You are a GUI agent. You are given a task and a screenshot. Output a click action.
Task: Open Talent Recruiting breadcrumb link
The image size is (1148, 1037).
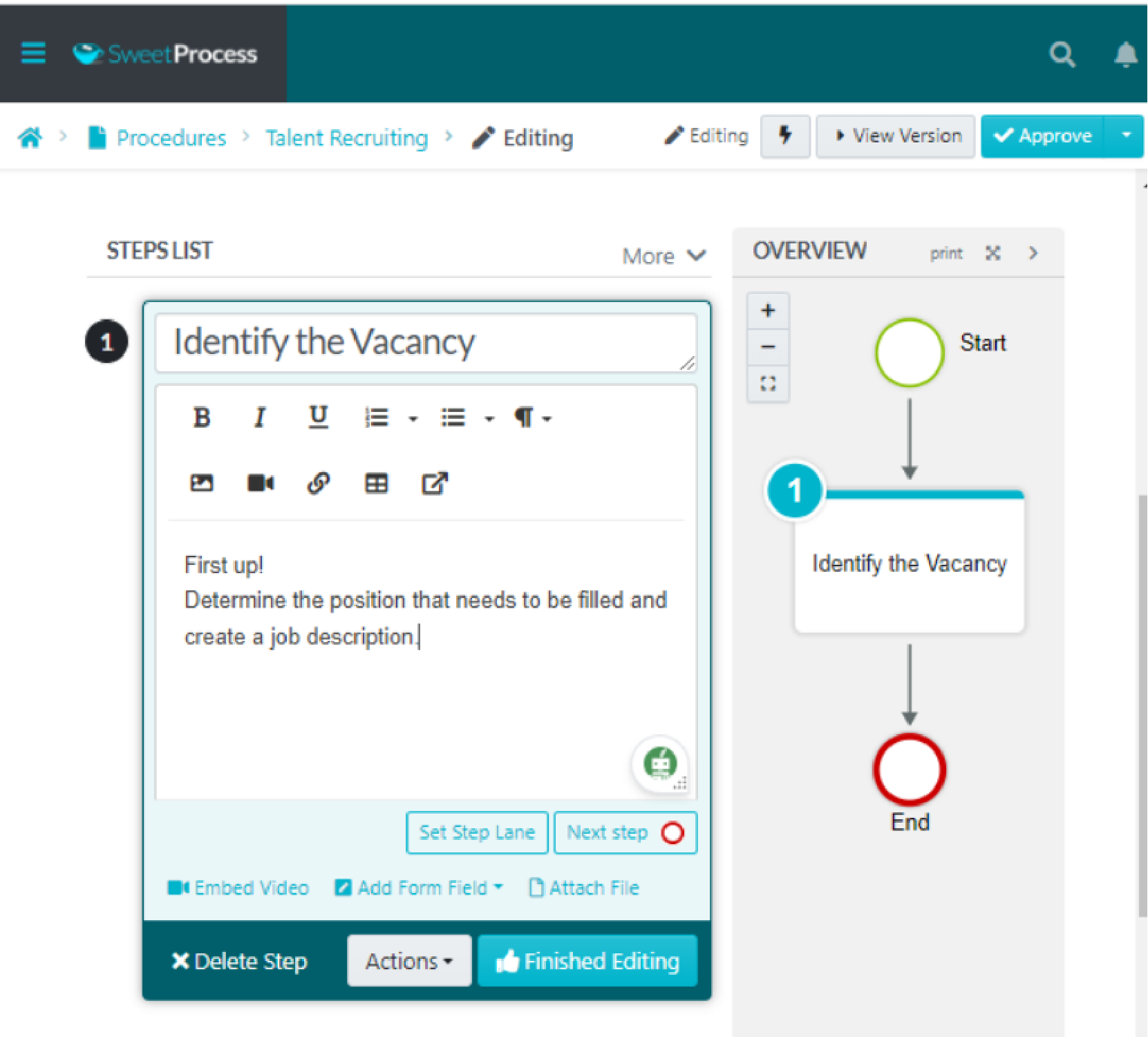pyautogui.click(x=346, y=138)
